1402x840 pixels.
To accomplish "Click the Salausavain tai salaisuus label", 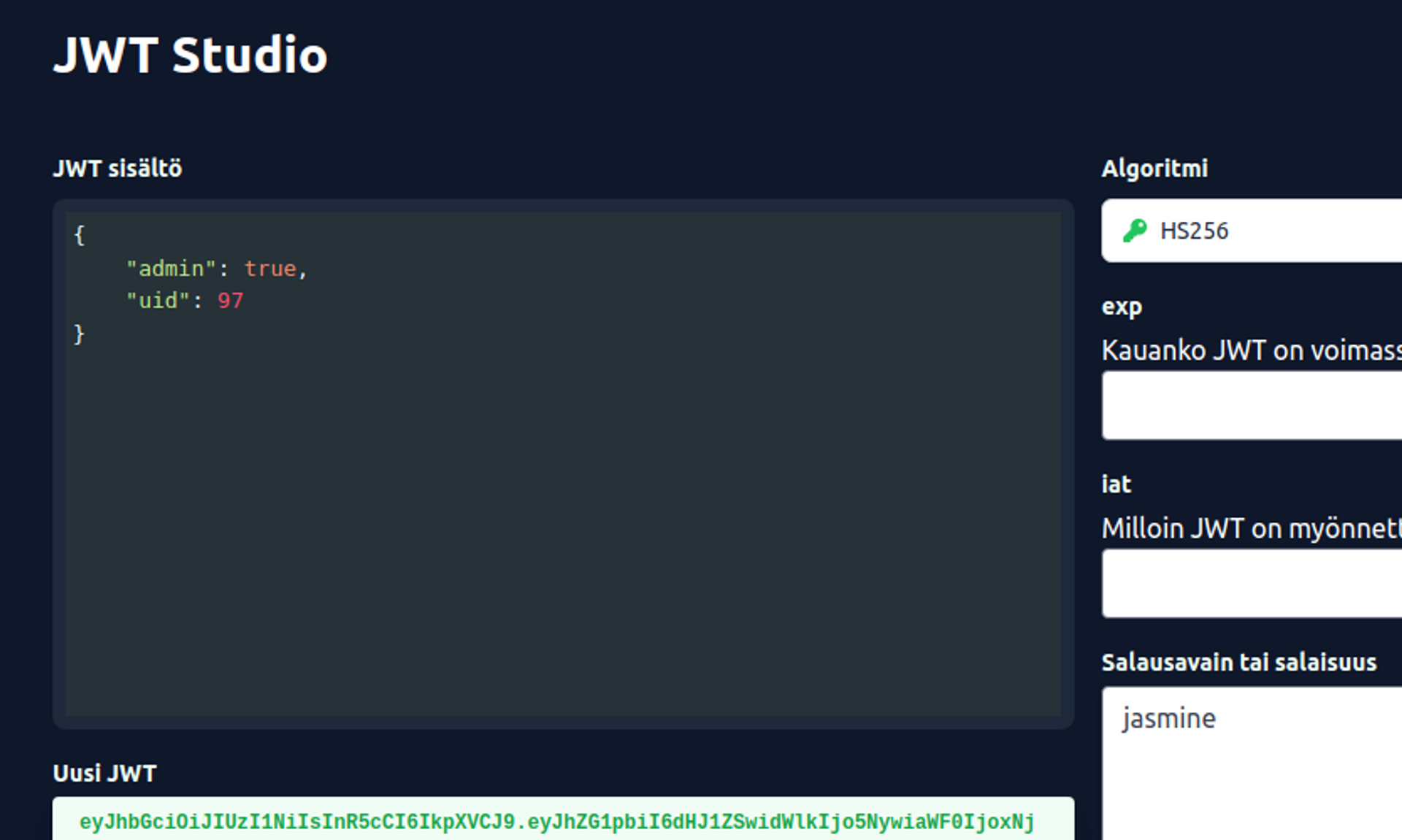I will [1238, 663].
